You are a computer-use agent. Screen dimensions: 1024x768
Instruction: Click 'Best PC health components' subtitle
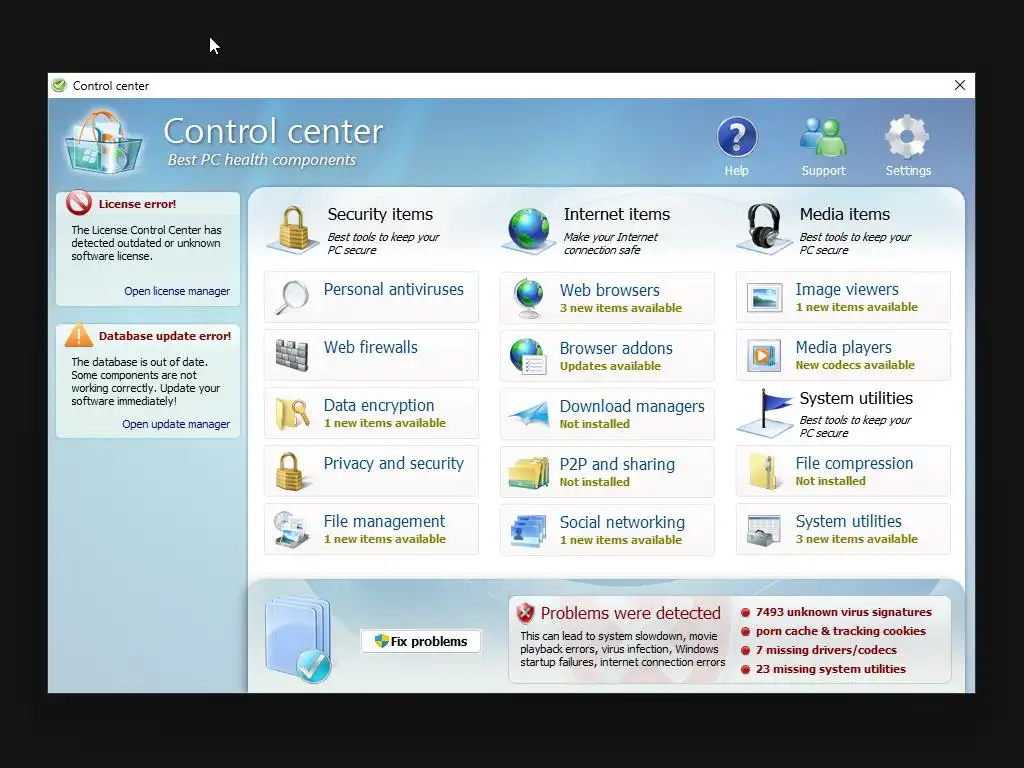[x=261, y=160]
